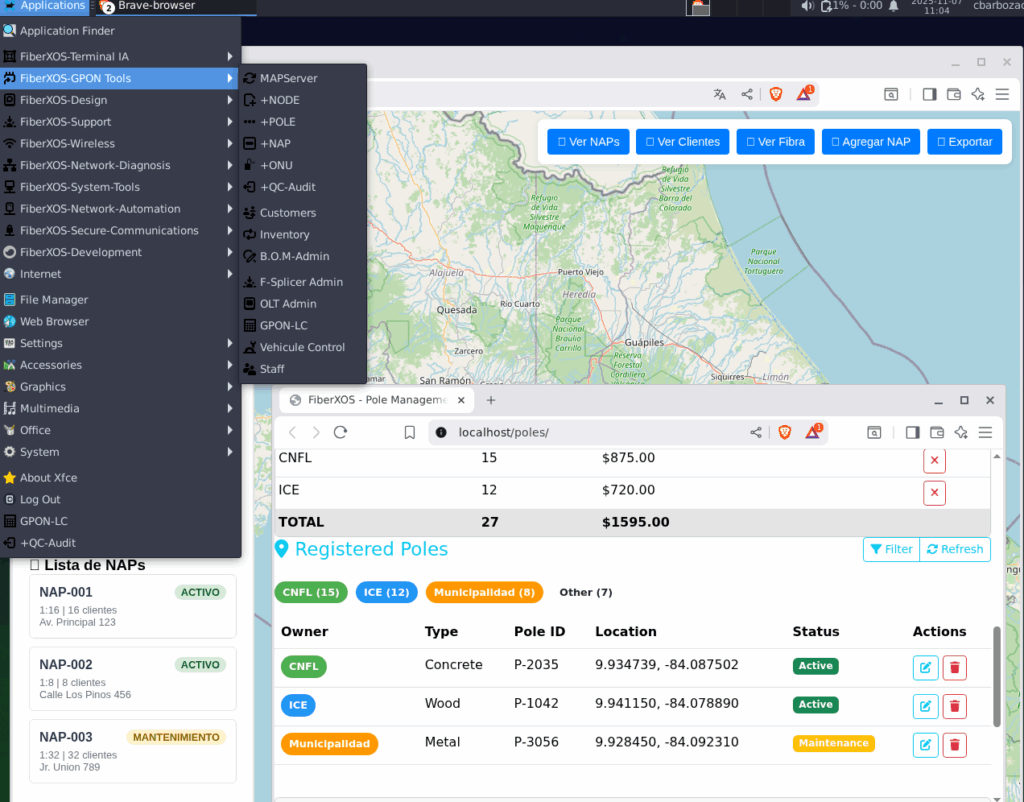Click the Agregar NAP button

[870, 142]
